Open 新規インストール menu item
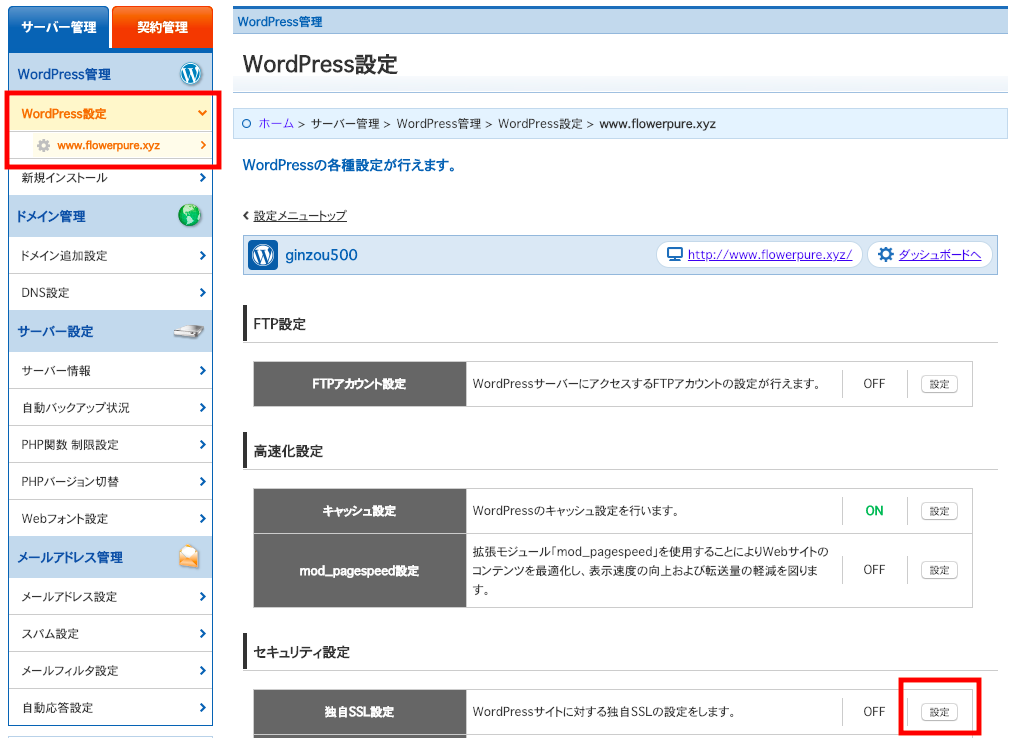 point(111,178)
